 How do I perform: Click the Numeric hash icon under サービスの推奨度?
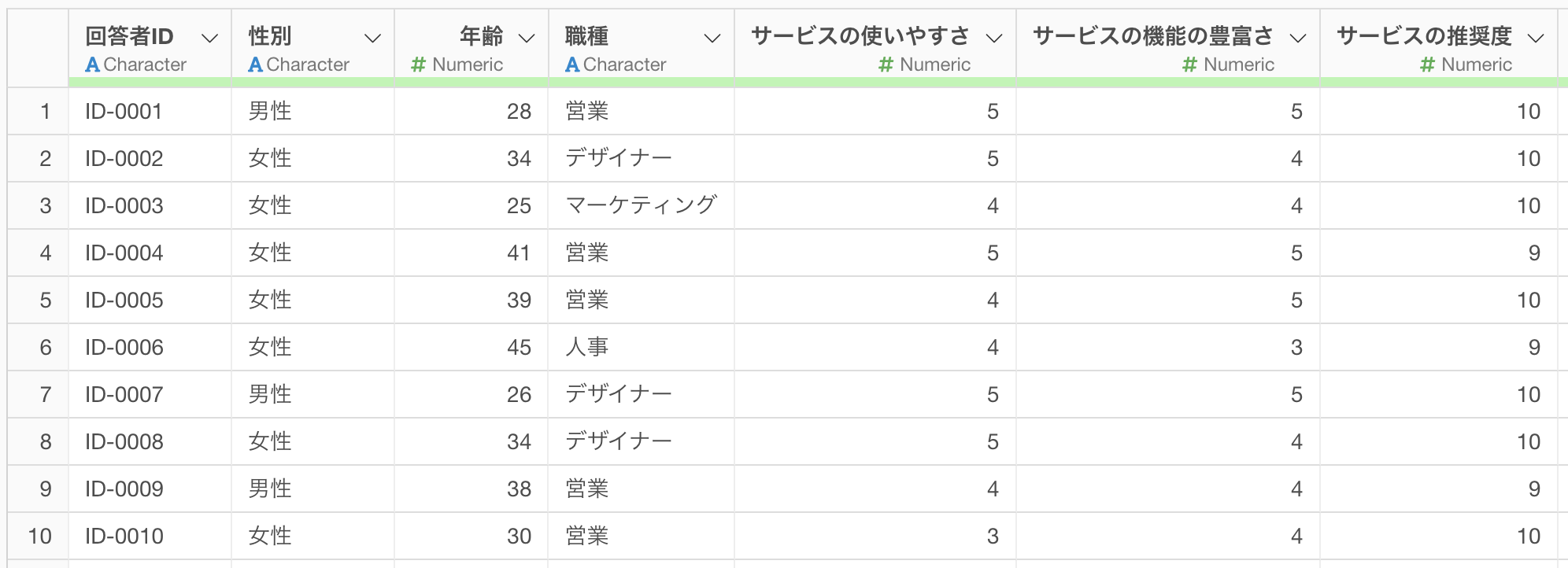1428,65
